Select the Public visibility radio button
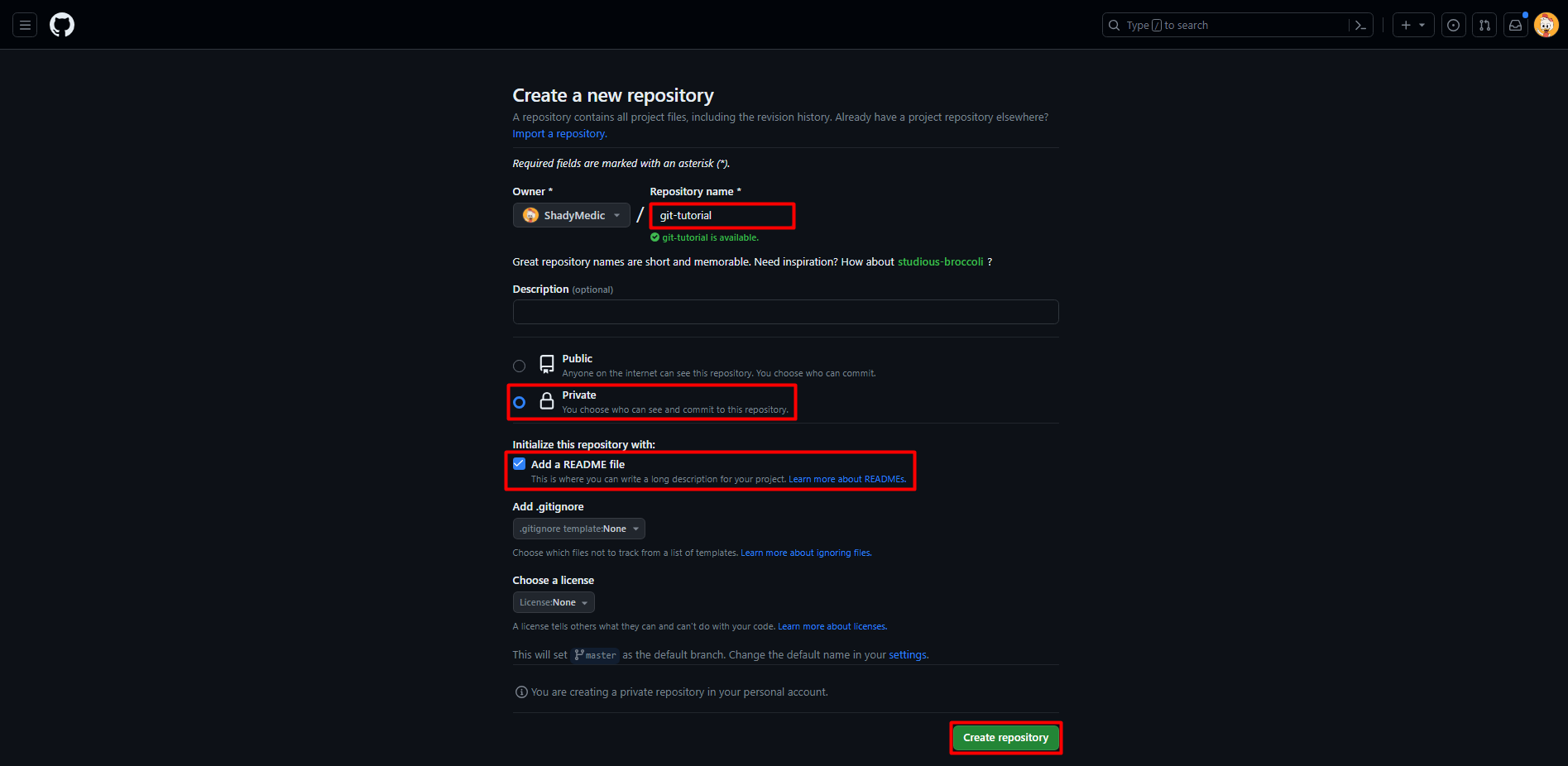Viewport: 1568px width, 766px height. (x=519, y=366)
